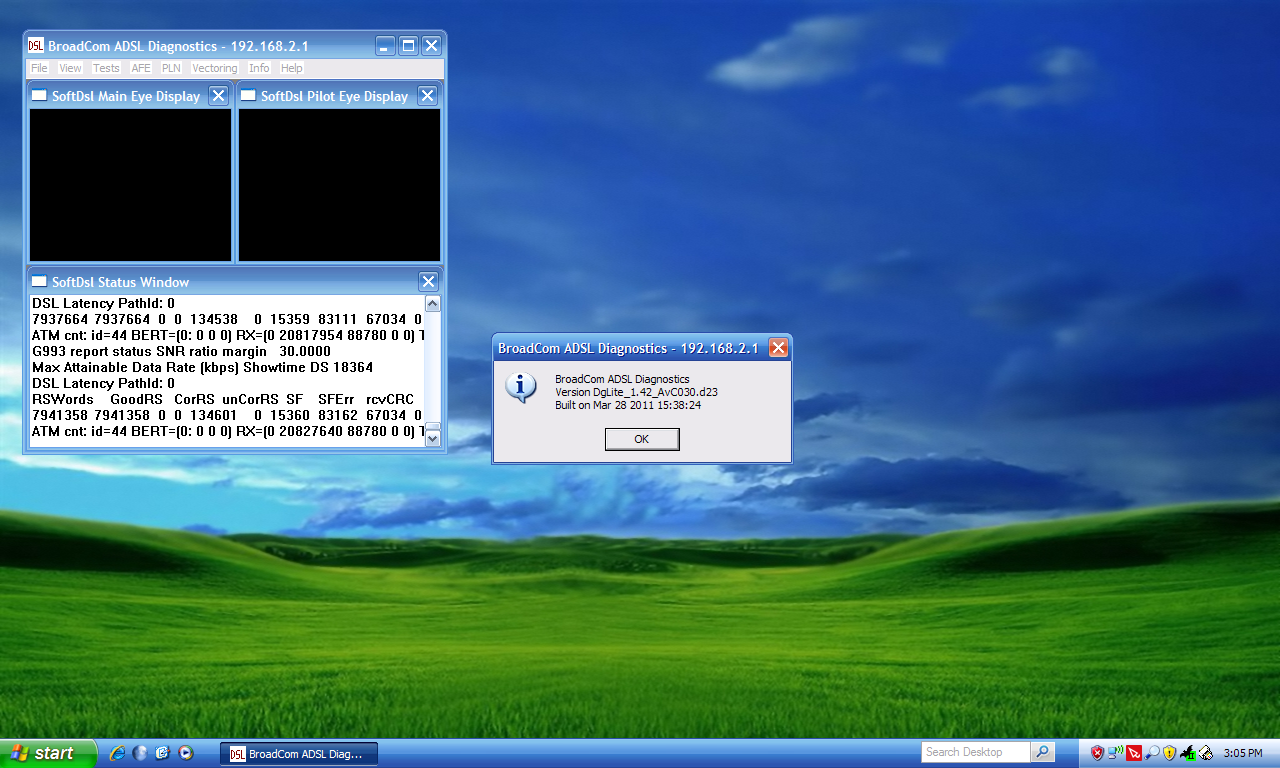Close the BroadCom ADSL Diagnostics main window
The width and height of the screenshot is (1280, 768).
(431, 46)
